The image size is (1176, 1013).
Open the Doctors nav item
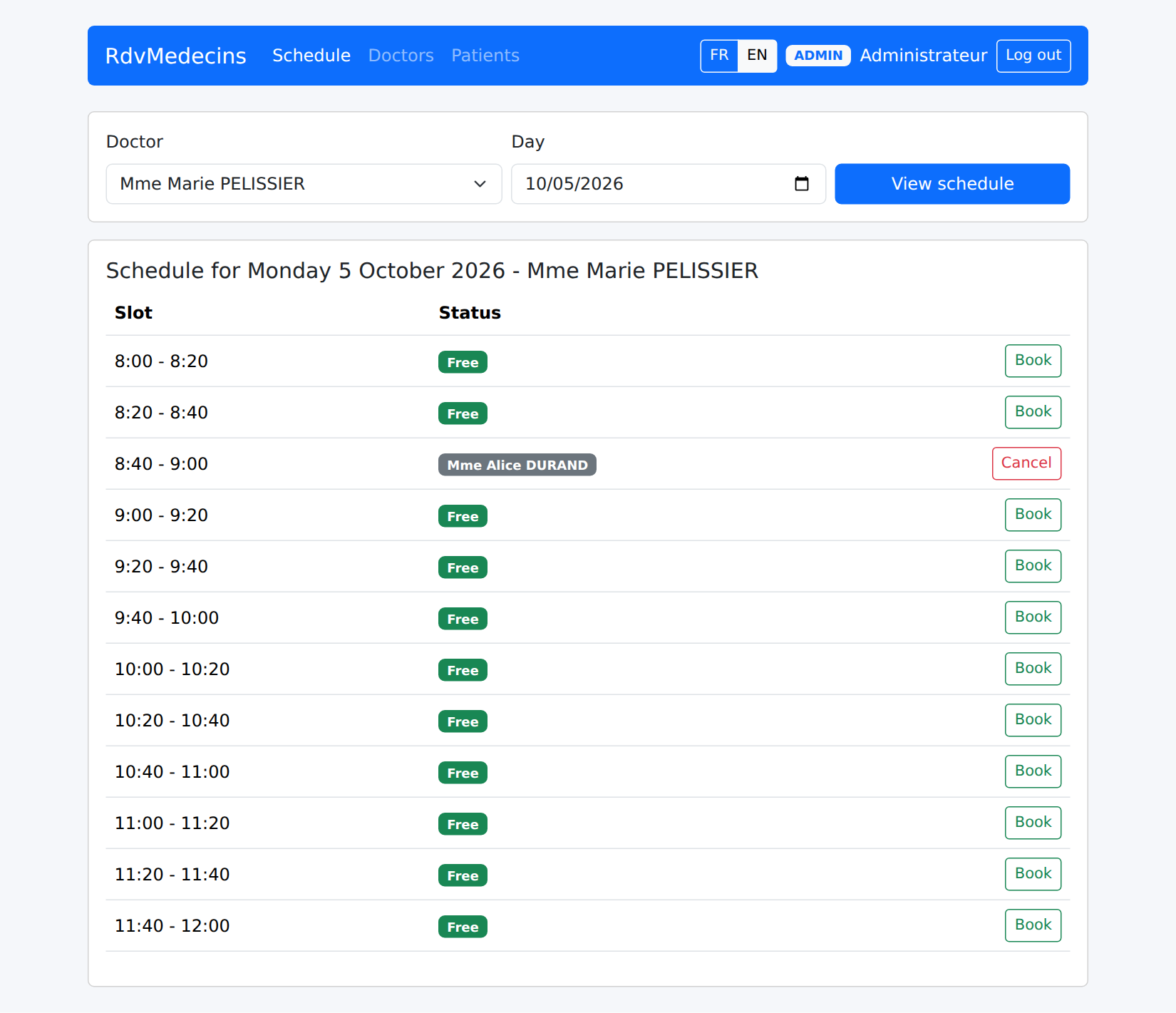(x=401, y=56)
